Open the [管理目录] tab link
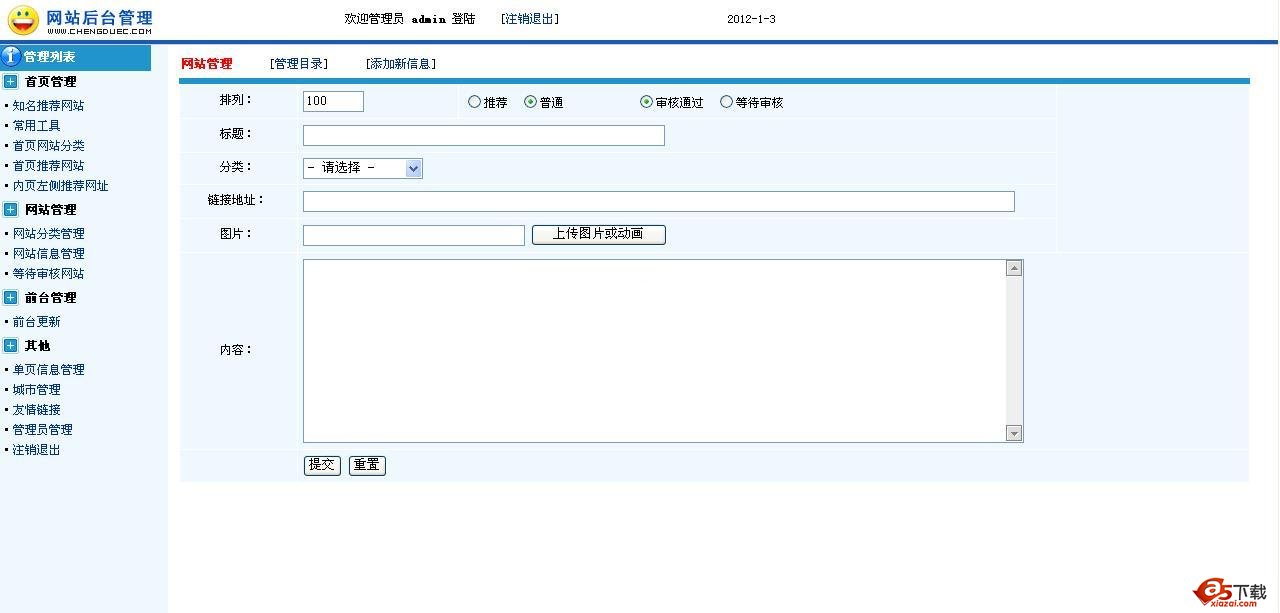The height and width of the screenshot is (613, 1280). [x=298, y=64]
